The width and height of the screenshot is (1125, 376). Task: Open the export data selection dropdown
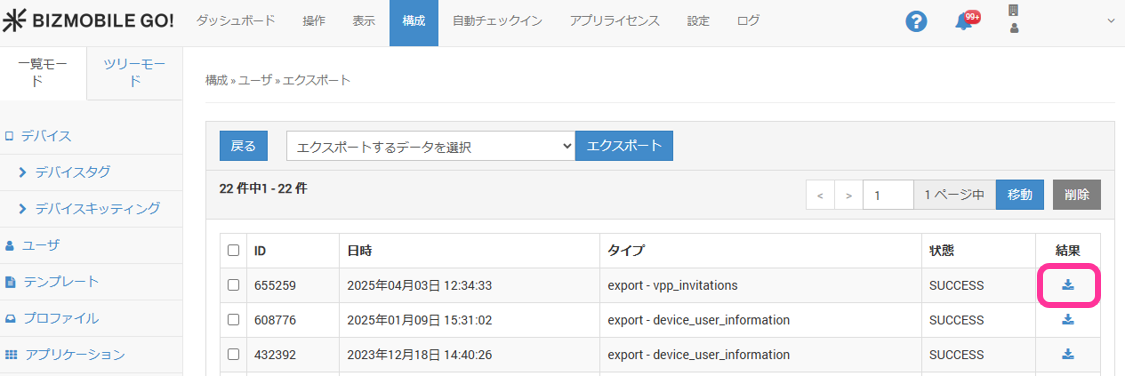(430, 146)
